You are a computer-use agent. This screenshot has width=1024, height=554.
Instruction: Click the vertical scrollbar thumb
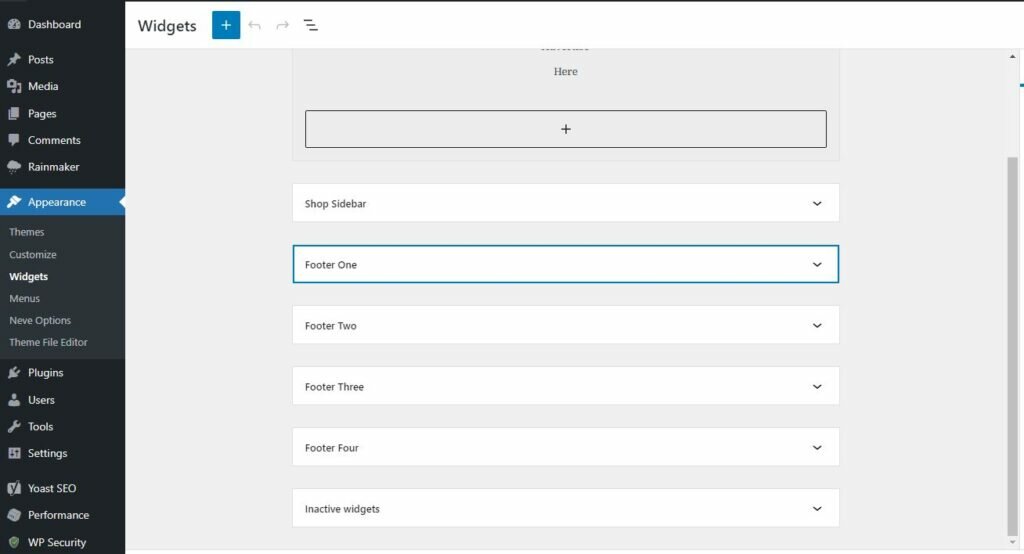[1012, 346]
